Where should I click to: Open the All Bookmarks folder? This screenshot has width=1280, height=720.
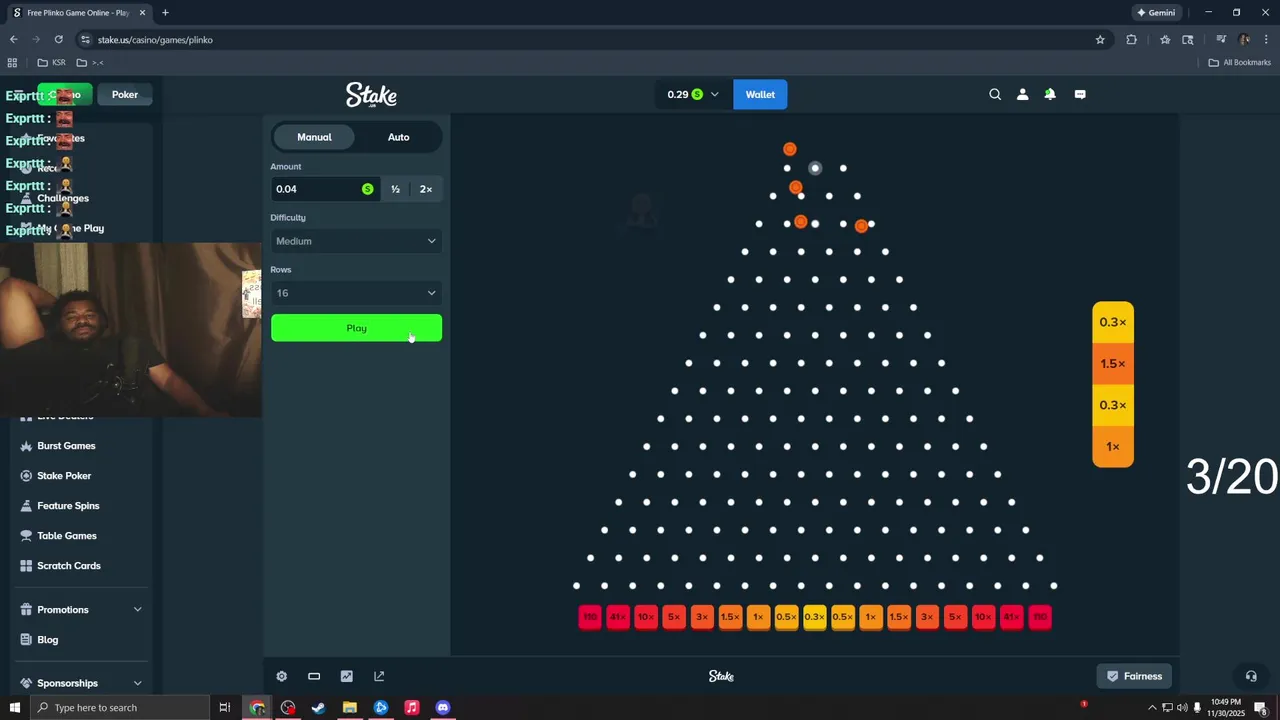click(1240, 62)
